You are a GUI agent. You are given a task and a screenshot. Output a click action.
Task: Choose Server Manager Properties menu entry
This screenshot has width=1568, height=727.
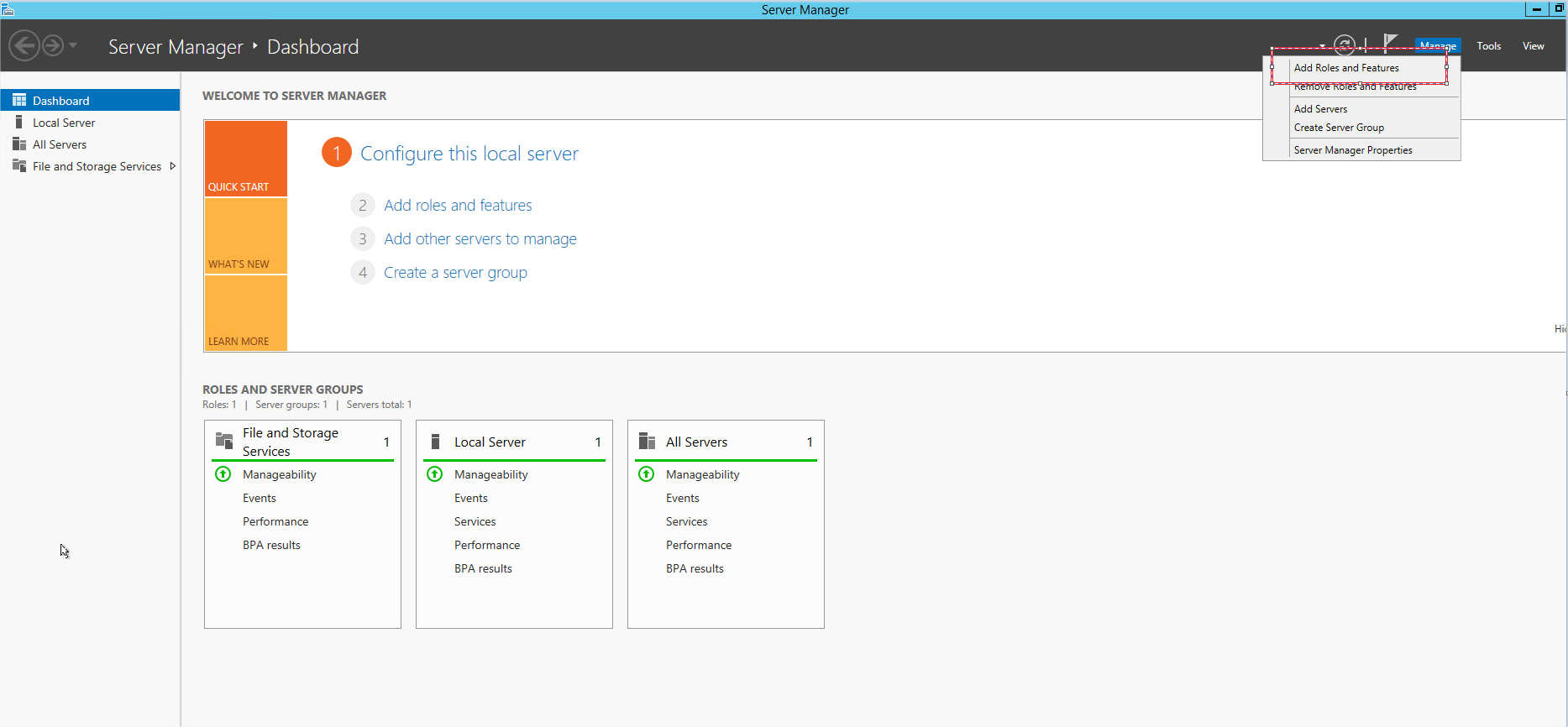(1352, 150)
